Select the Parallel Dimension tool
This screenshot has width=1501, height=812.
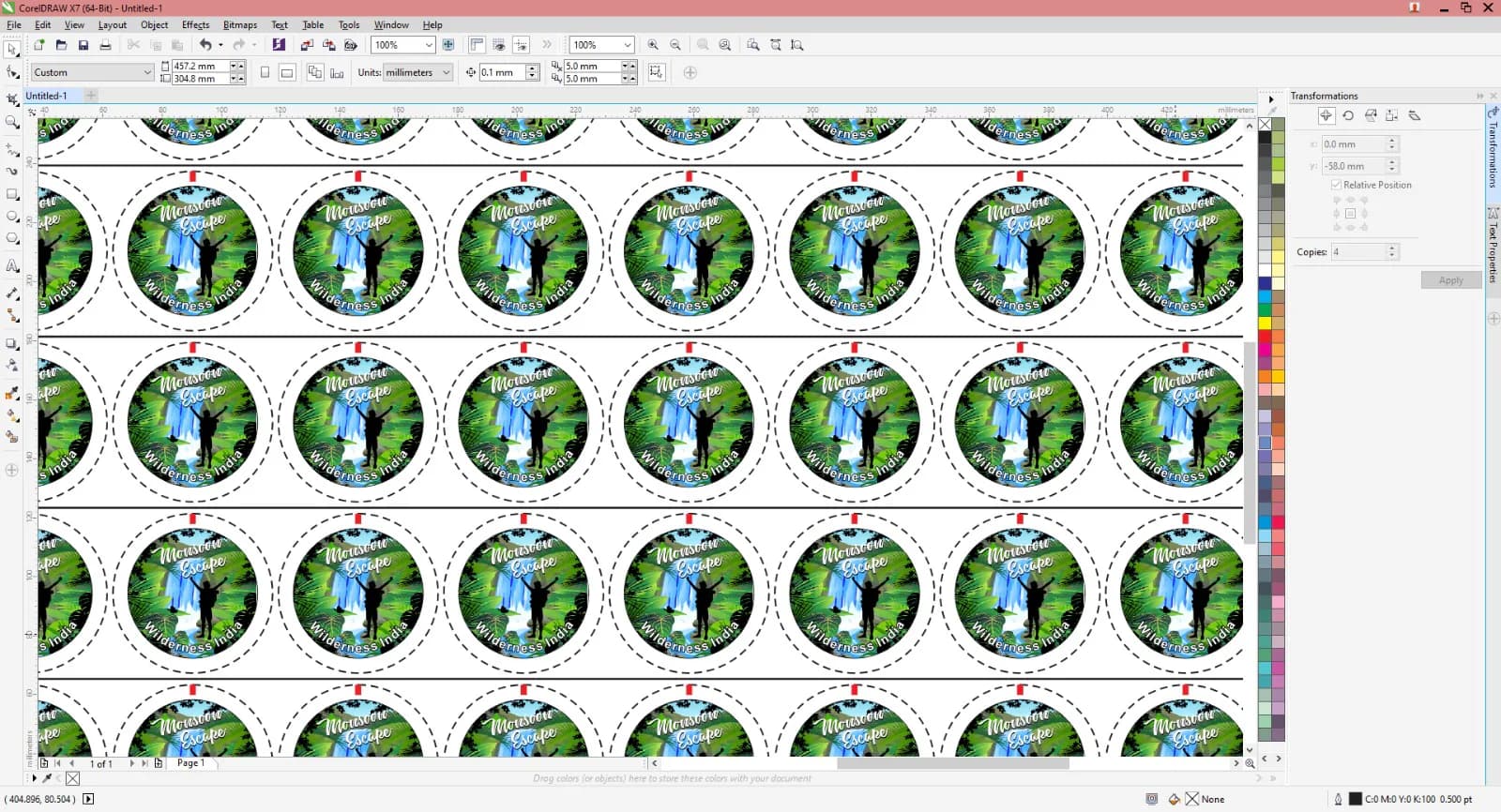click(12, 293)
